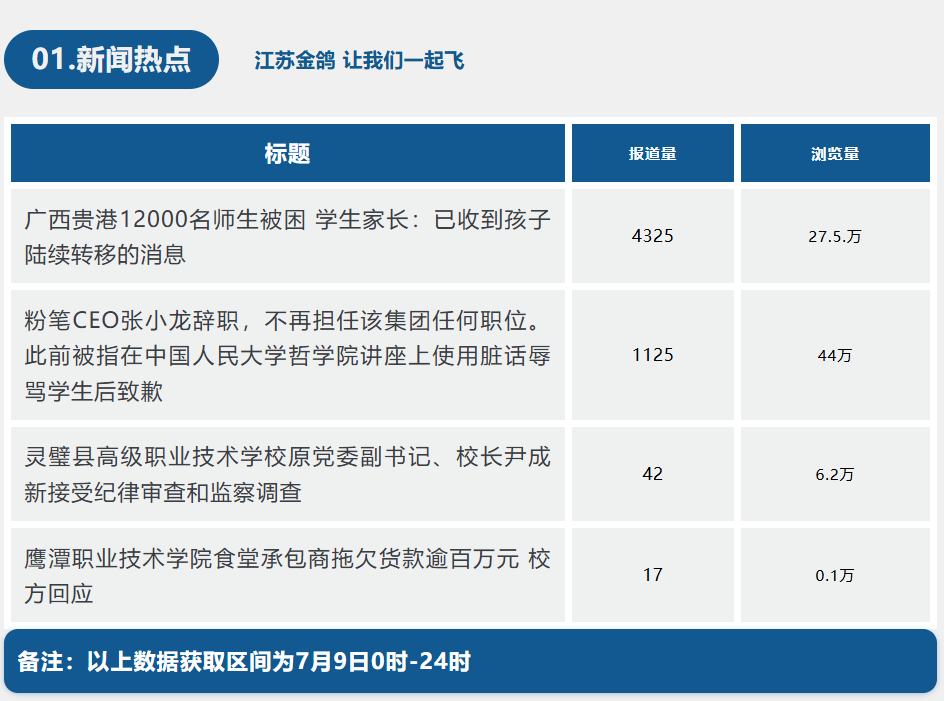Open the 鹰潭职业技术学院食堂 news headline

(x=287, y=576)
